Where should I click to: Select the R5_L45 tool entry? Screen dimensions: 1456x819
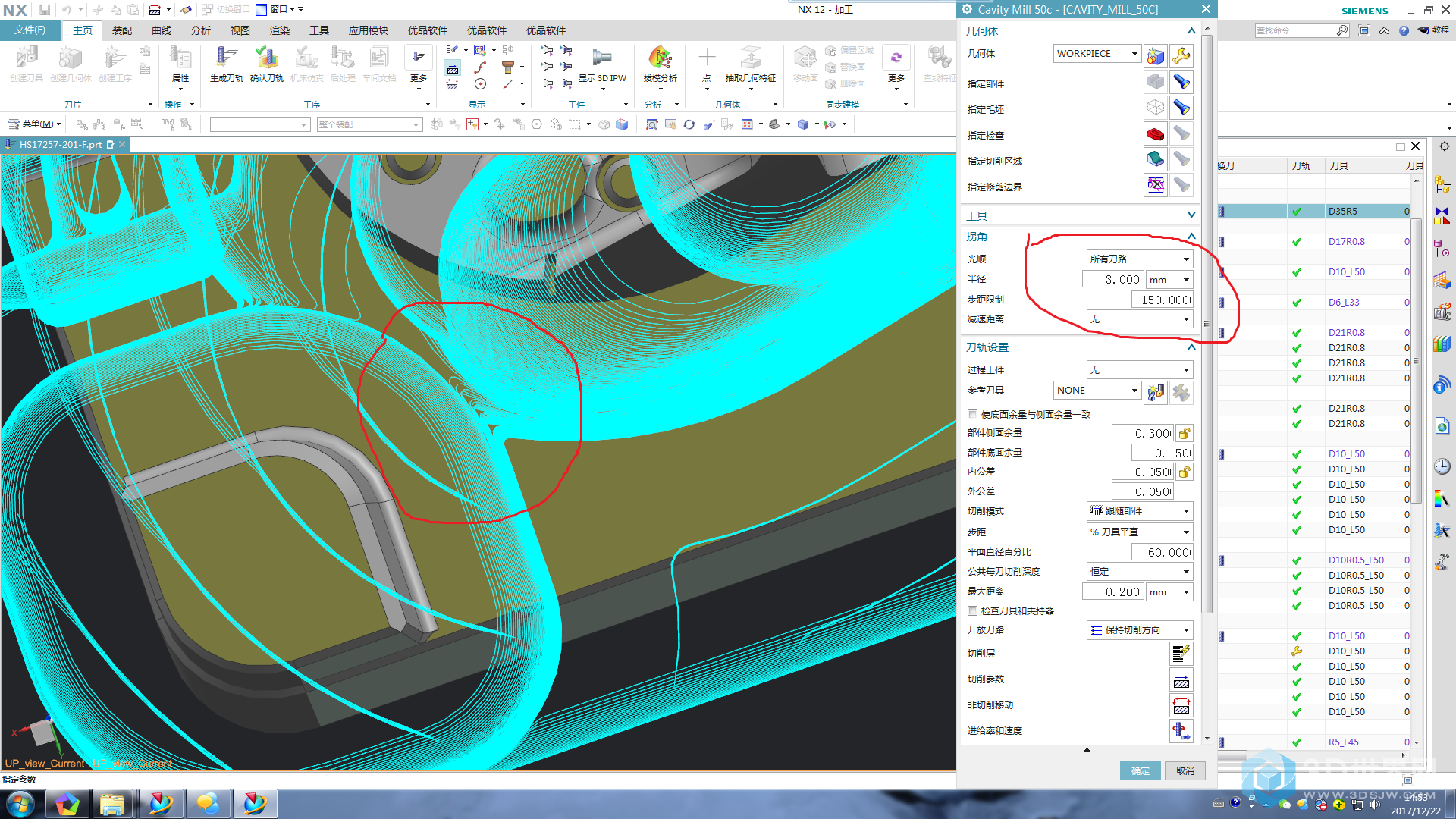1343,742
